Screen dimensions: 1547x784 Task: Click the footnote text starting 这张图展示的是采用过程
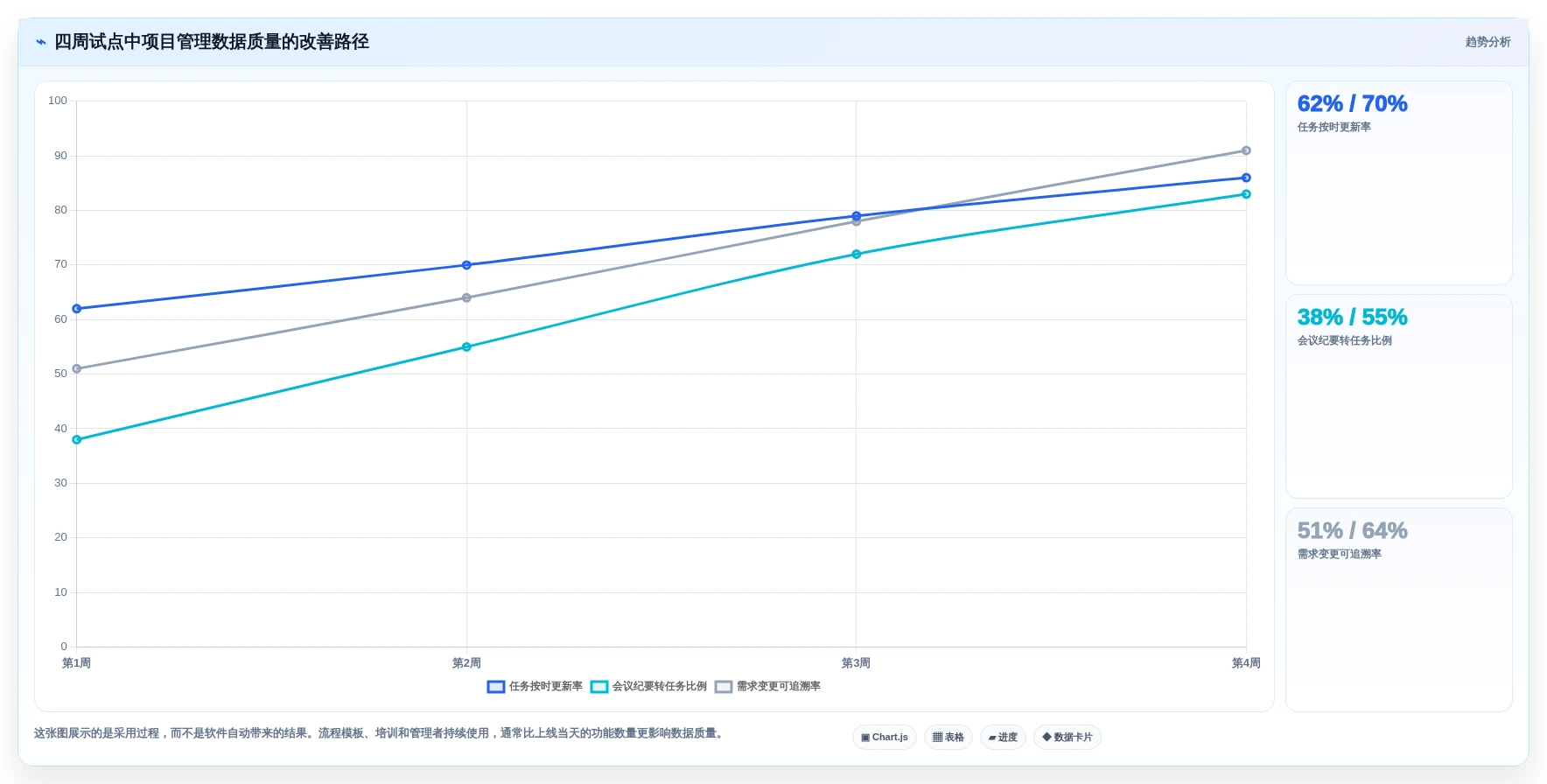(381, 733)
